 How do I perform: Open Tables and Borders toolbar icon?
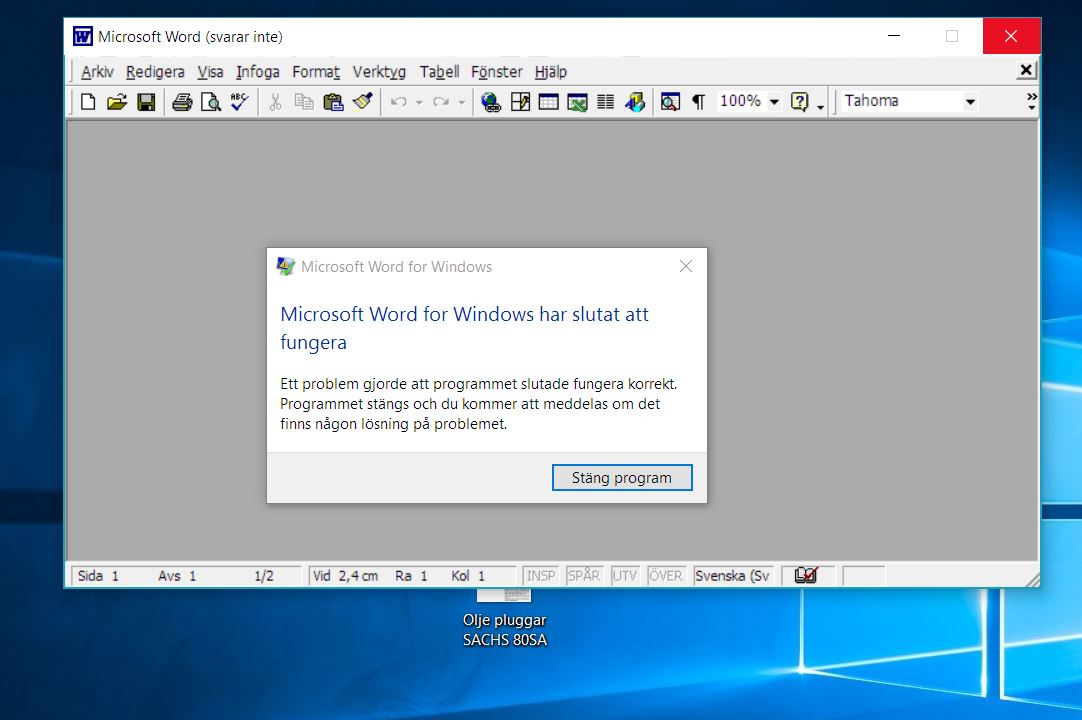coord(520,102)
